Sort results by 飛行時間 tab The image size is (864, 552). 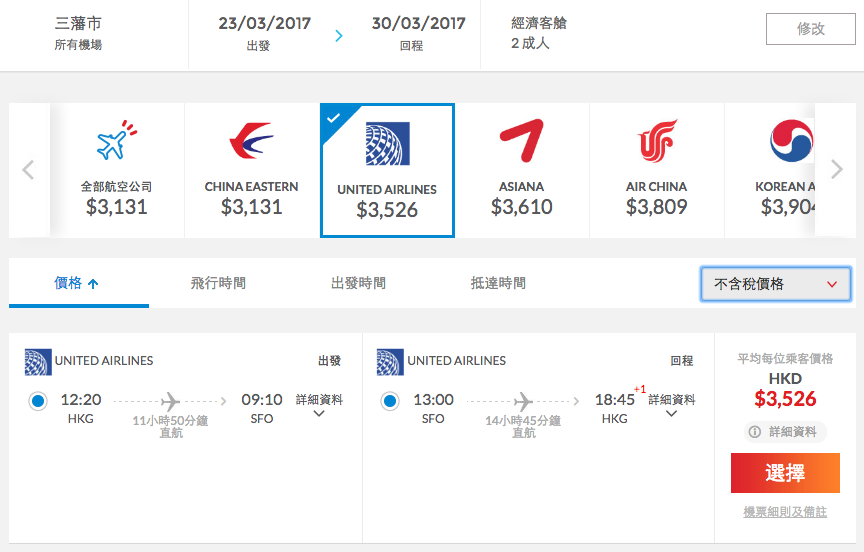pyautogui.click(x=218, y=283)
